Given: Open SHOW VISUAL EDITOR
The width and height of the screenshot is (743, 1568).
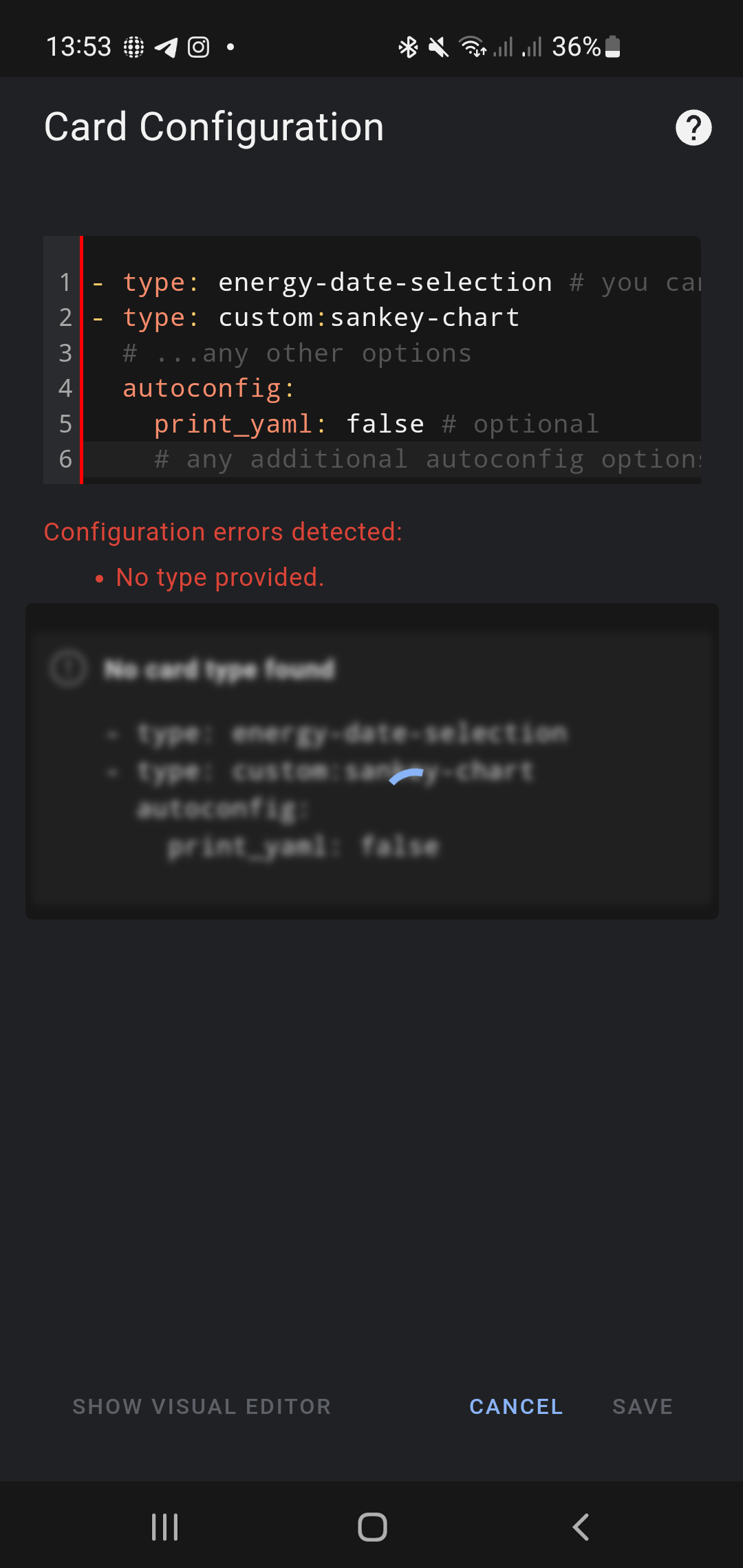Looking at the screenshot, I should tap(202, 1406).
